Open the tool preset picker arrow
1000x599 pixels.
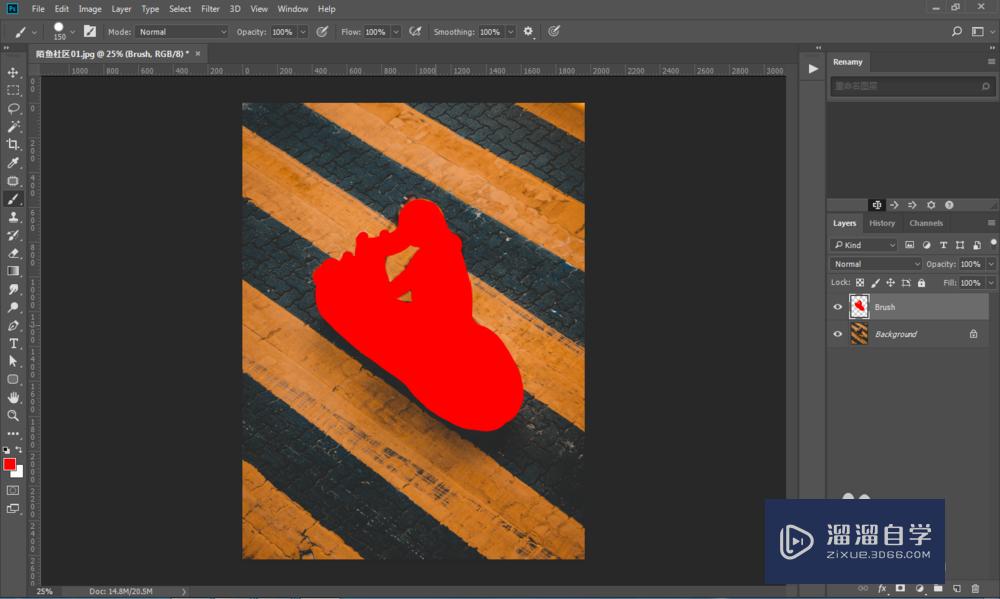[x=34, y=32]
